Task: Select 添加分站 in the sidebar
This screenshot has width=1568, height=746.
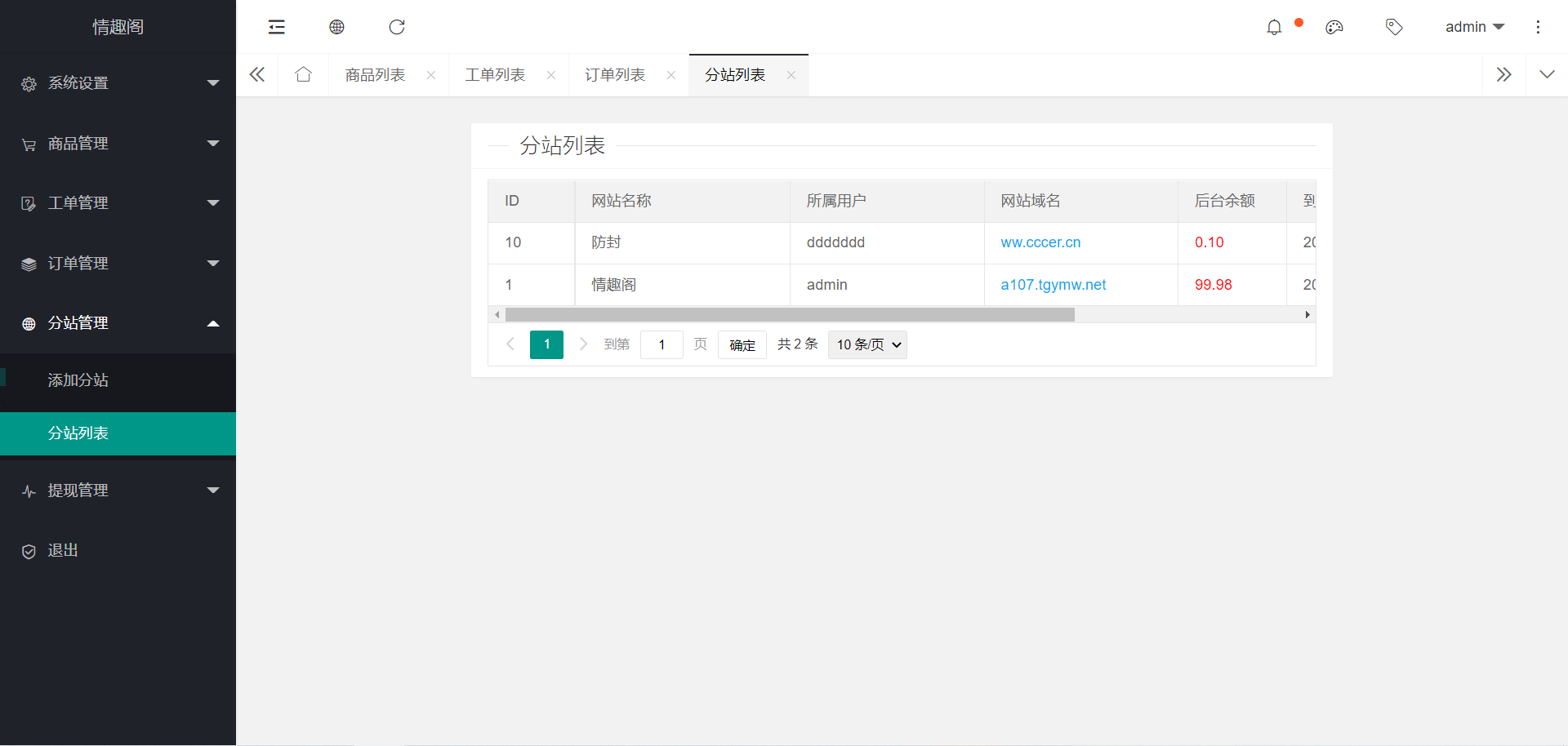Action: (x=78, y=380)
